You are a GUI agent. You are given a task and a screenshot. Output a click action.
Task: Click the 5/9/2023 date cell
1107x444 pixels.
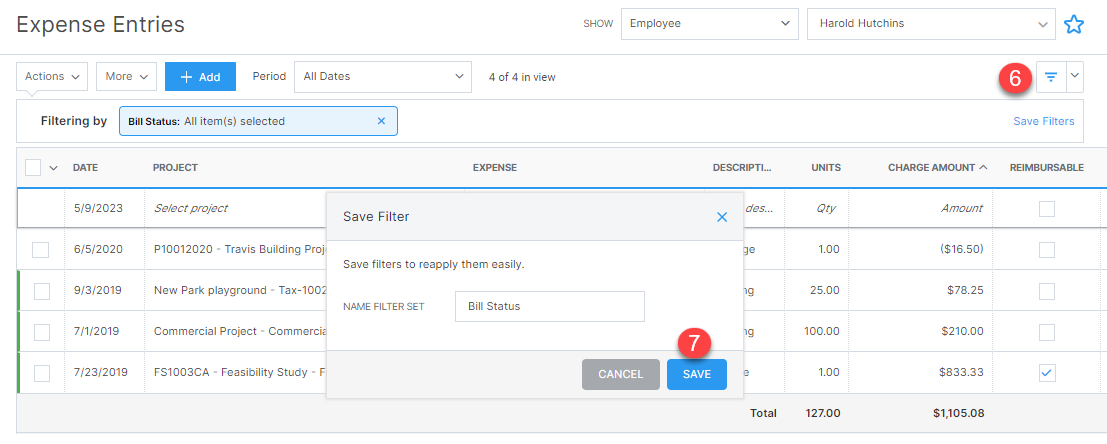point(98,208)
